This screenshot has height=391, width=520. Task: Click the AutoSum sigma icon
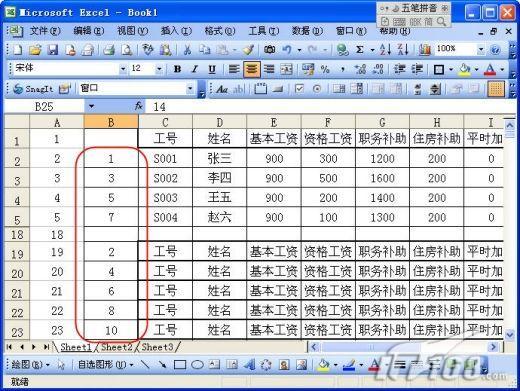tap(359, 50)
